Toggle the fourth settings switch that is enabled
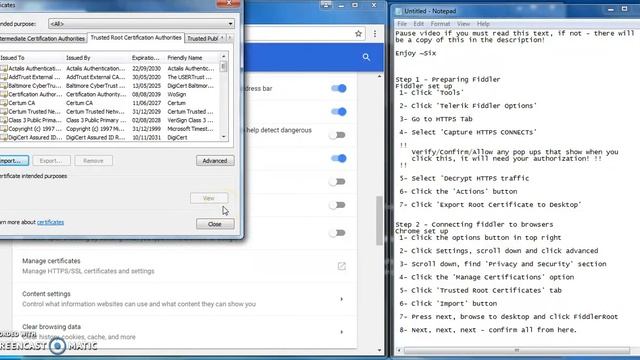640x360 pixels. pyautogui.click(x=338, y=158)
